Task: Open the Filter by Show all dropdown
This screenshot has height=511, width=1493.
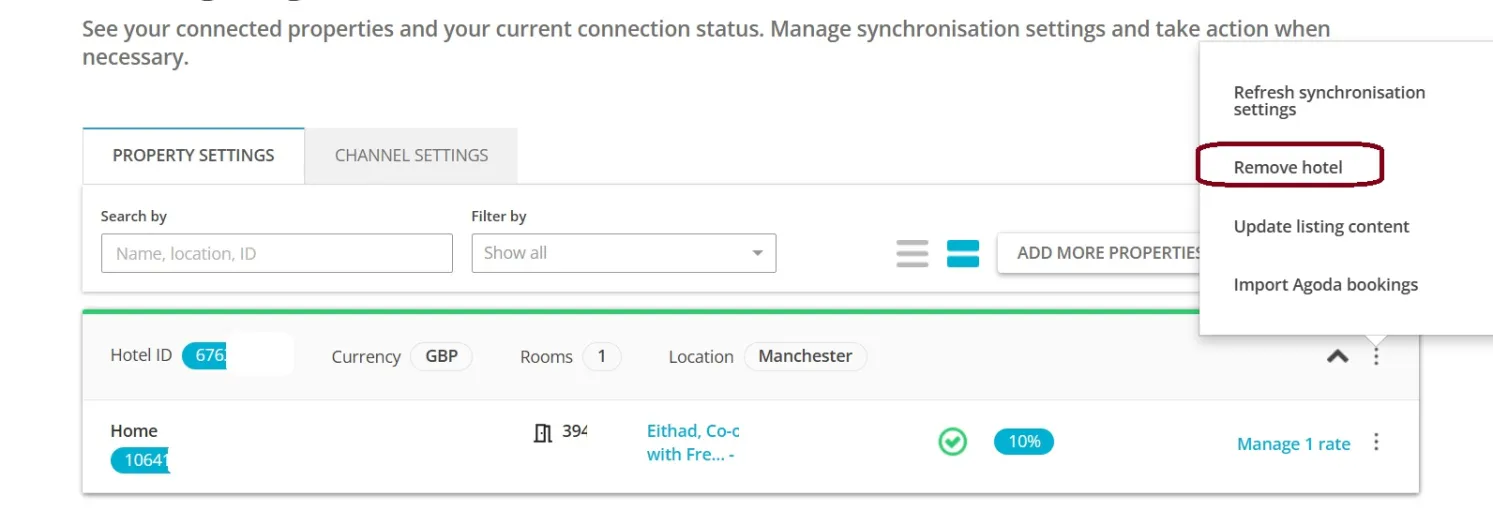Action: (x=624, y=253)
